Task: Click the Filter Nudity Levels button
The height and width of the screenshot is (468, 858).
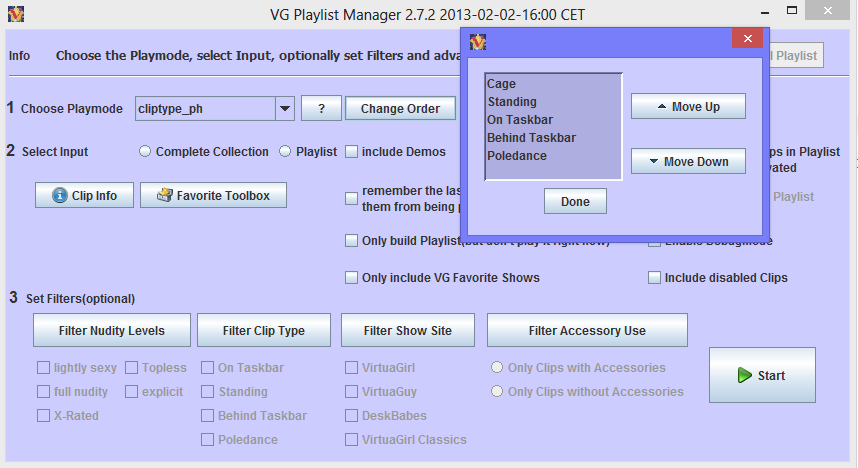Action: pos(111,331)
